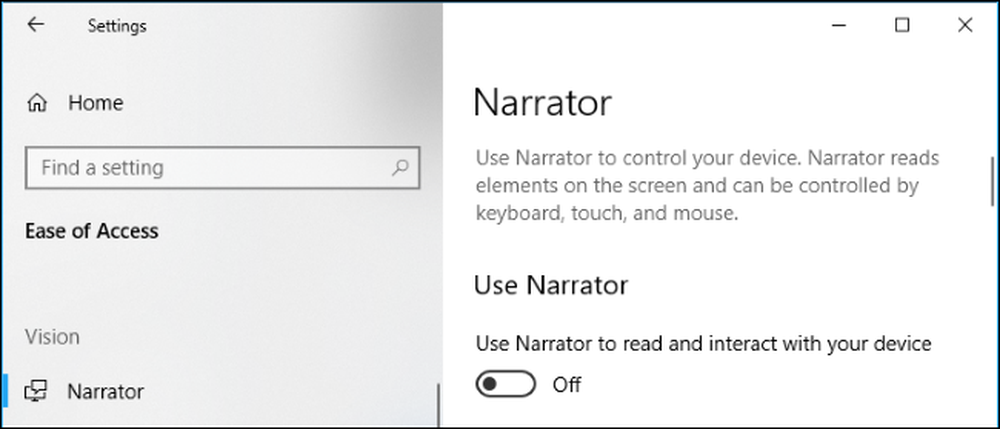Click the Use Narrator section heading

(x=551, y=285)
